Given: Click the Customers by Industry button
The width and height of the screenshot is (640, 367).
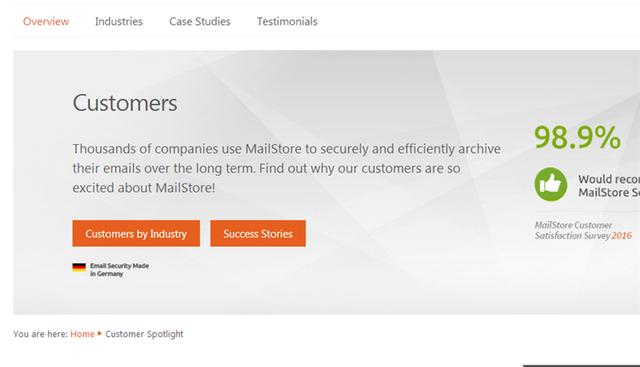Looking at the screenshot, I should pos(136,234).
